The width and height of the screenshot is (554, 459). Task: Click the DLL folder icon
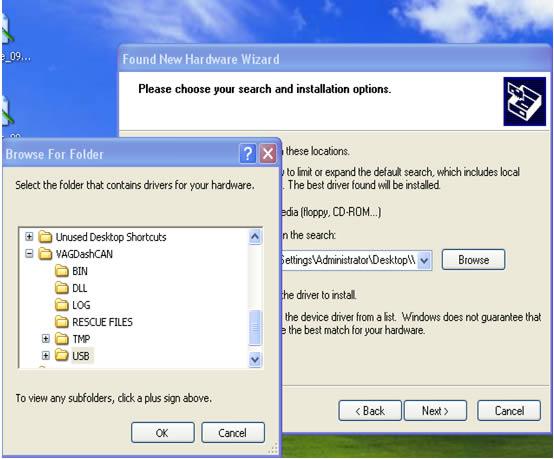coord(62,288)
